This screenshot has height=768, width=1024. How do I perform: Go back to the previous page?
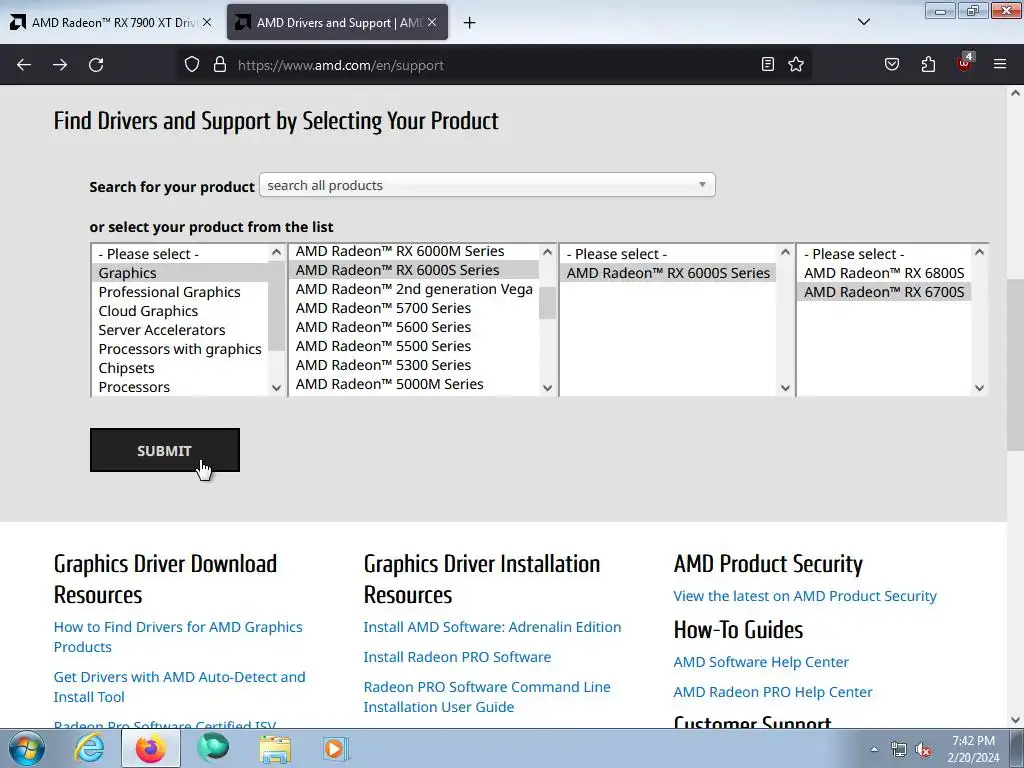pyautogui.click(x=24, y=65)
